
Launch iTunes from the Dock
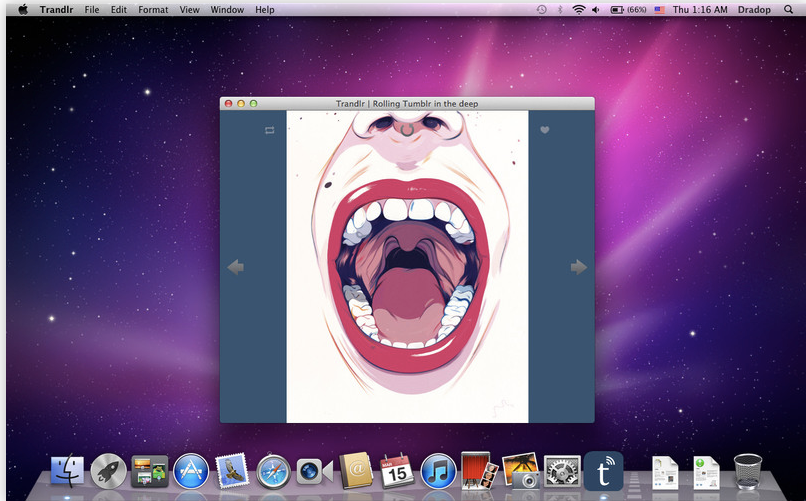pos(438,471)
